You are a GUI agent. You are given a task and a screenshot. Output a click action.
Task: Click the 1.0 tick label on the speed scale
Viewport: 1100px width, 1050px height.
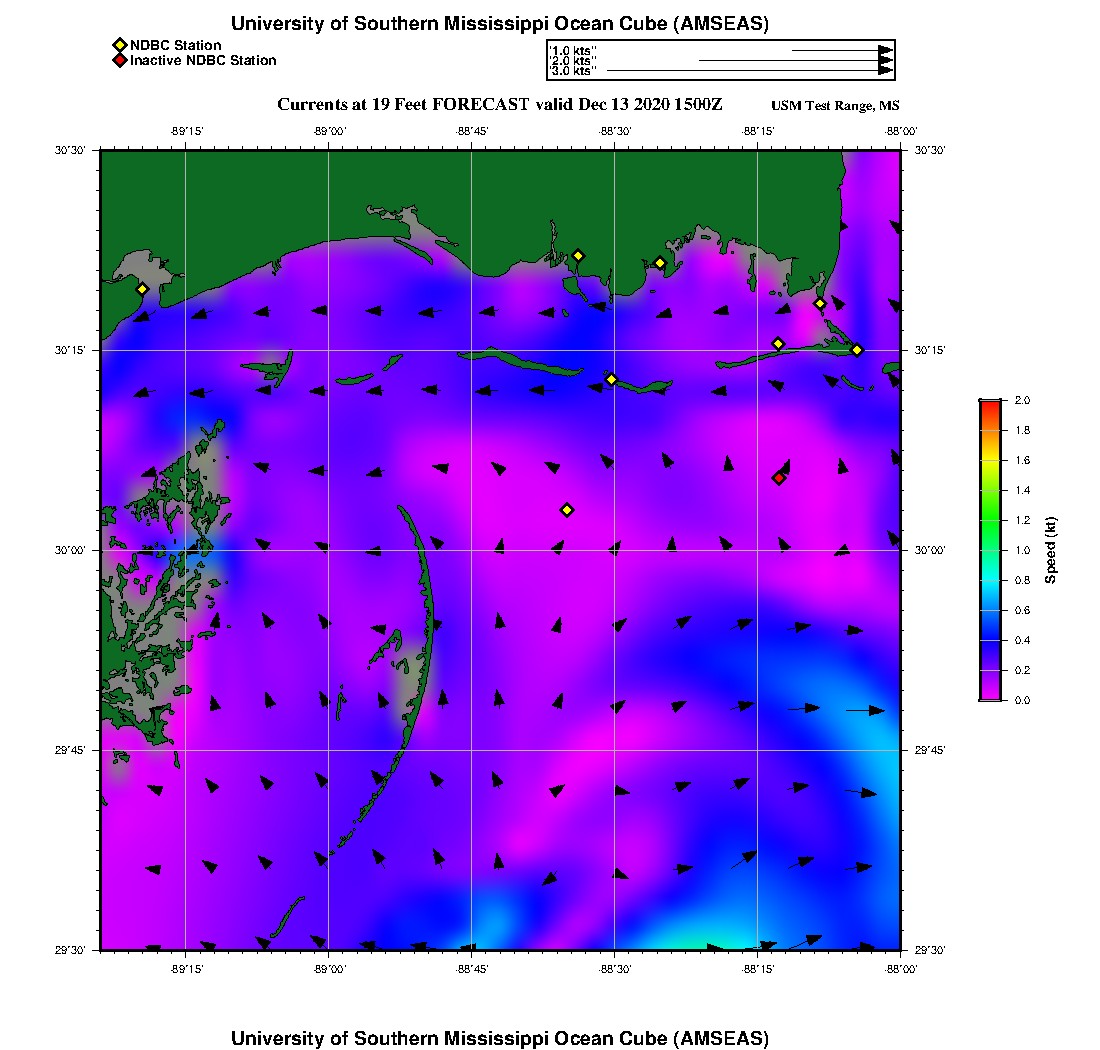click(x=1023, y=550)
